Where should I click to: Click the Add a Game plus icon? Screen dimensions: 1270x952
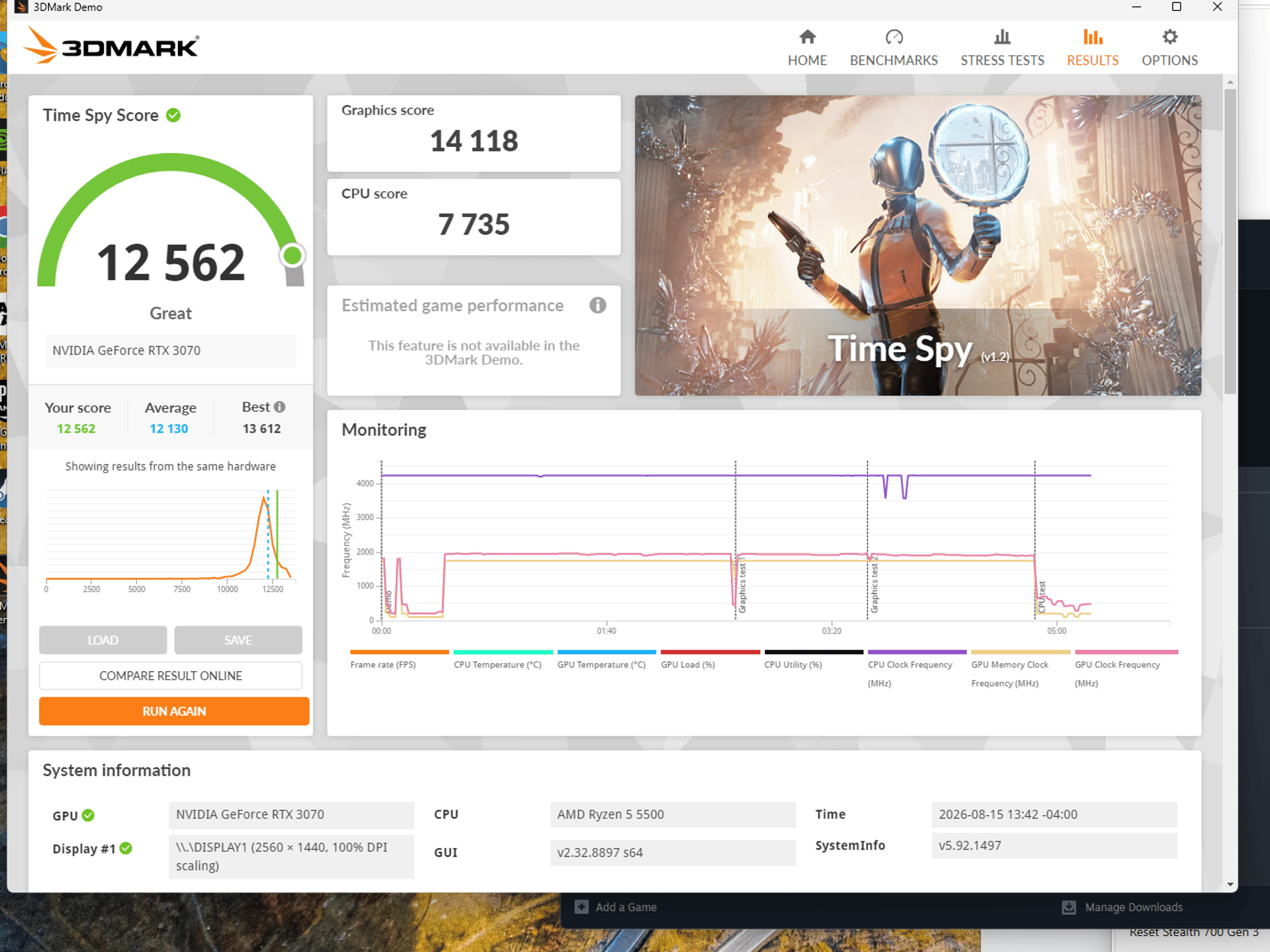[x=581, y=907]
